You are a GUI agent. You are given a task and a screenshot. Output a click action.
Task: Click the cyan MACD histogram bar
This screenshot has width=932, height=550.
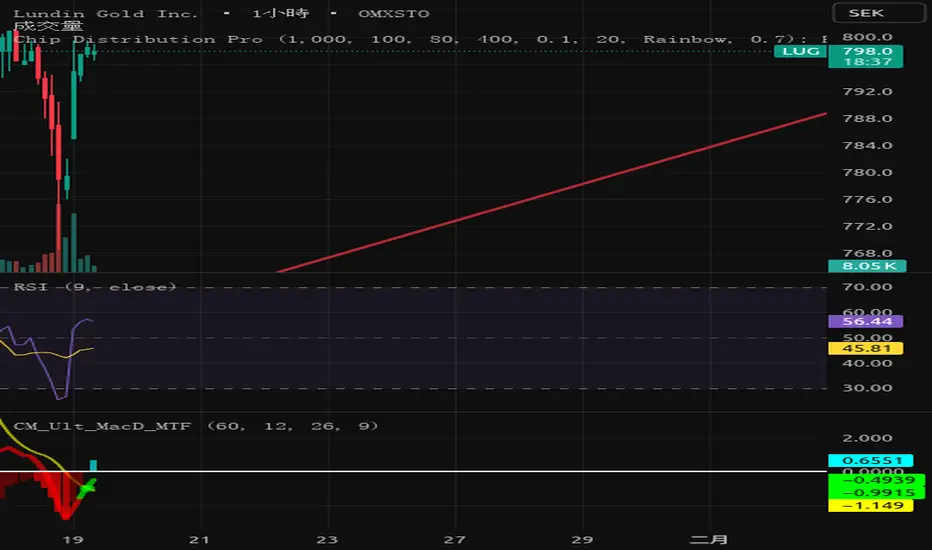tap(93, 465)
